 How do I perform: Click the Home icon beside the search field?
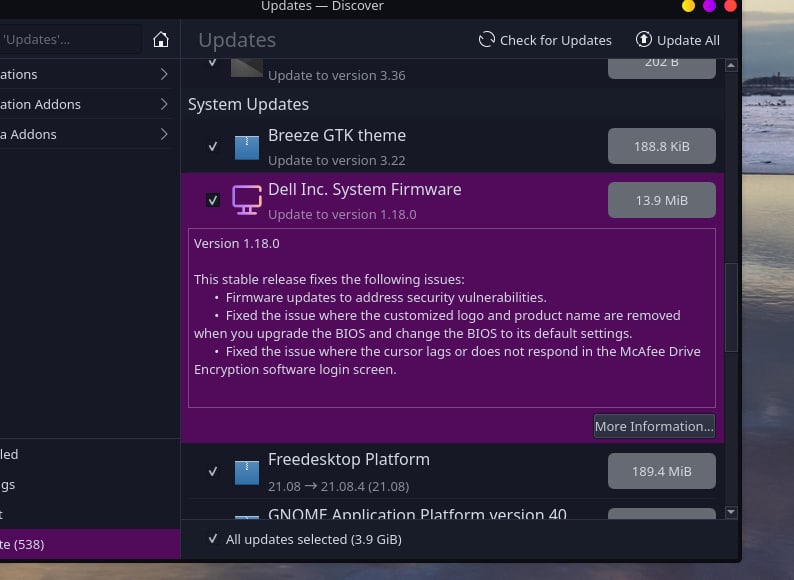point(161,39)
